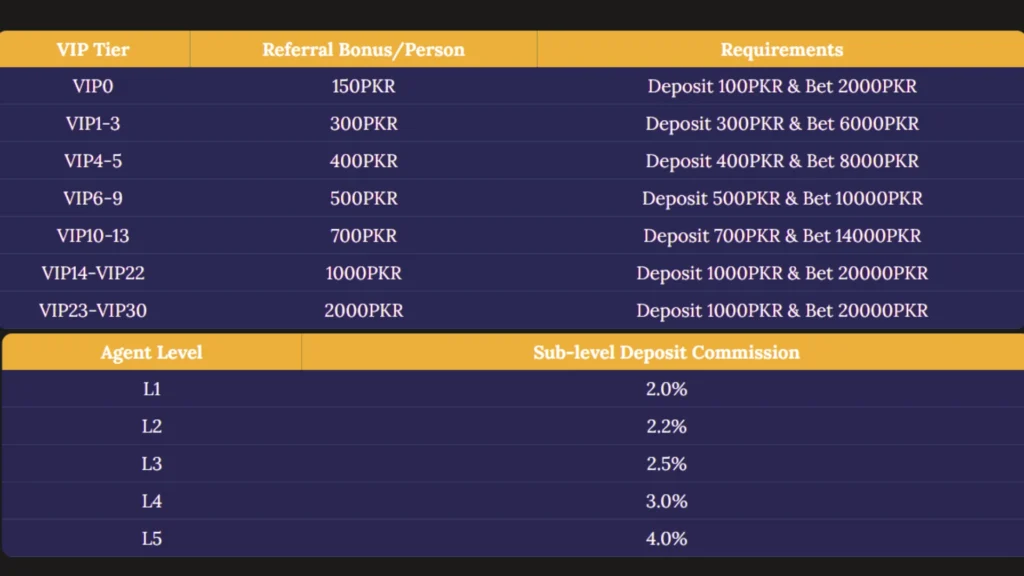
Task: Click the VIP10-13 tier label
Action: point(93,236)
